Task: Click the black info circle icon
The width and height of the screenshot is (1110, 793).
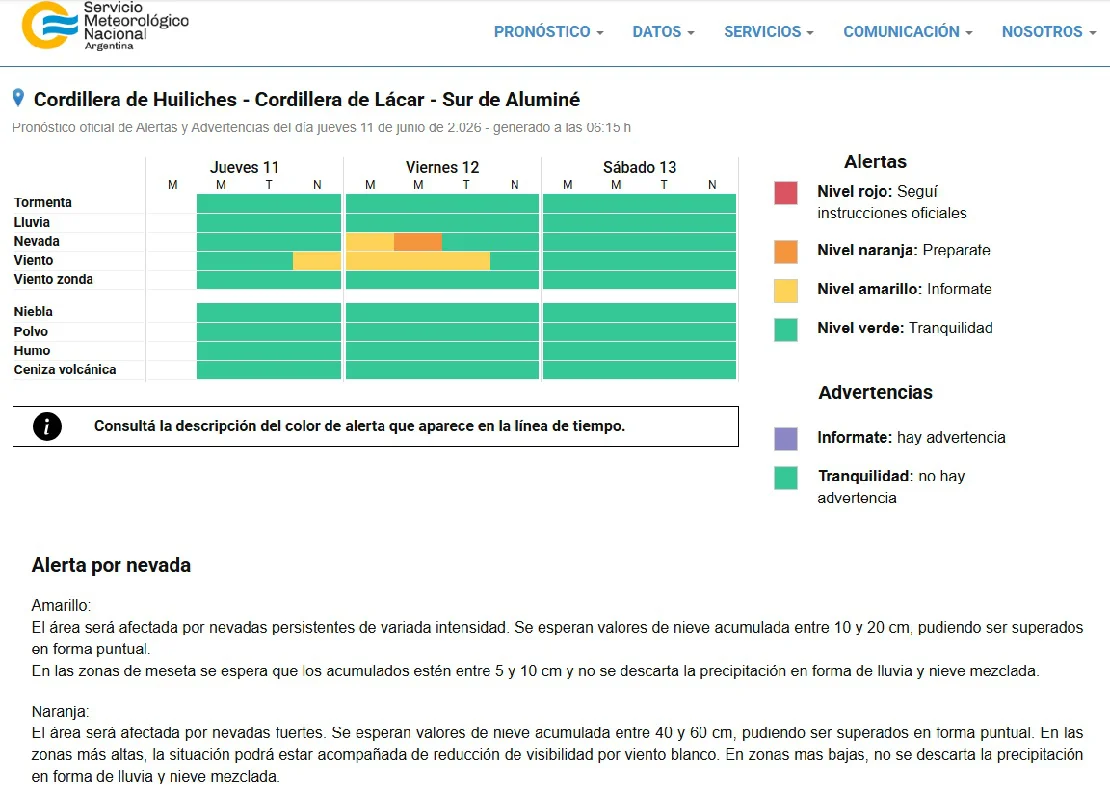Action: click(47, 426)
